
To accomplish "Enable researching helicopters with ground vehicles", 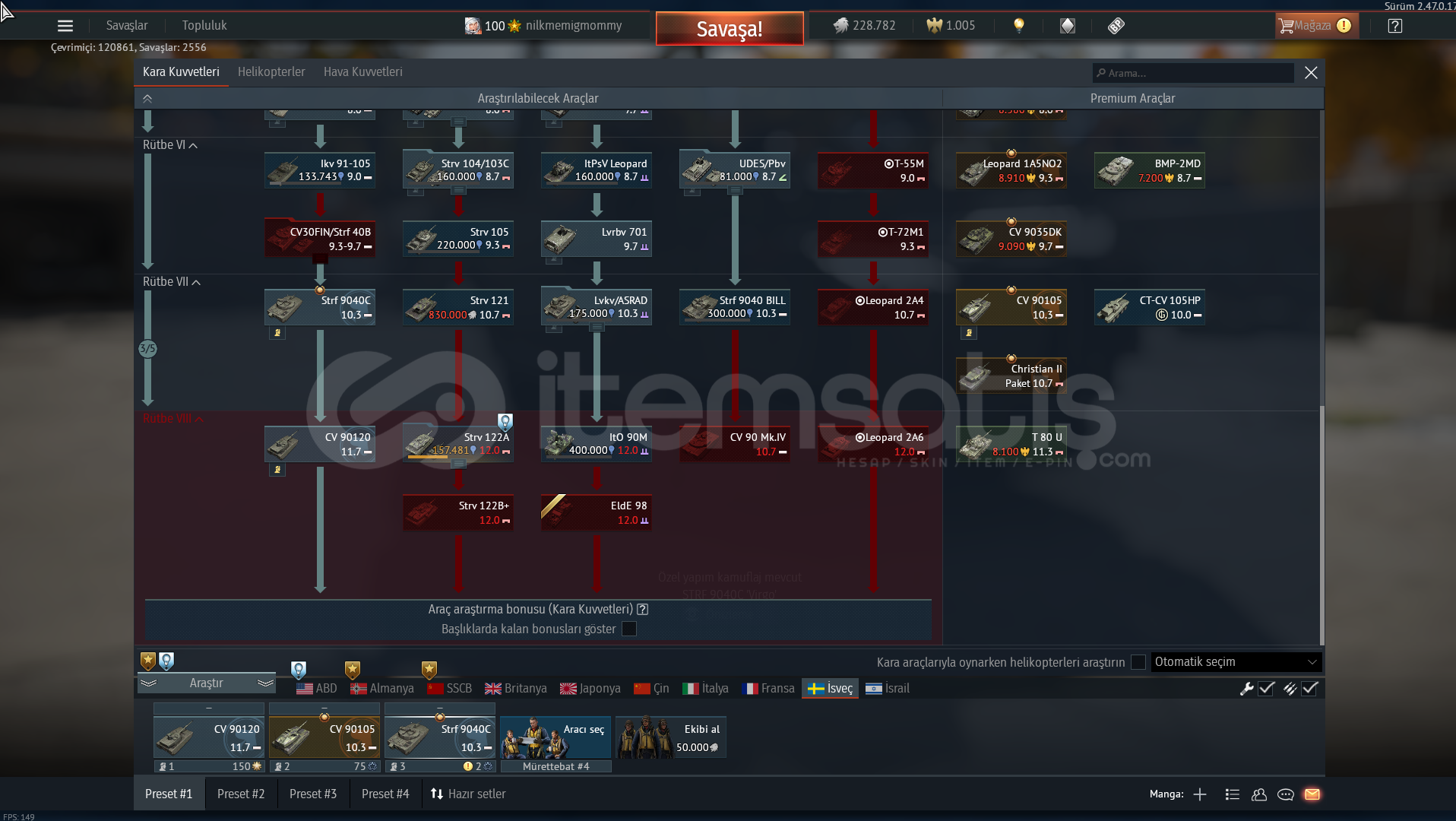I will click(x=1138, y=662).
